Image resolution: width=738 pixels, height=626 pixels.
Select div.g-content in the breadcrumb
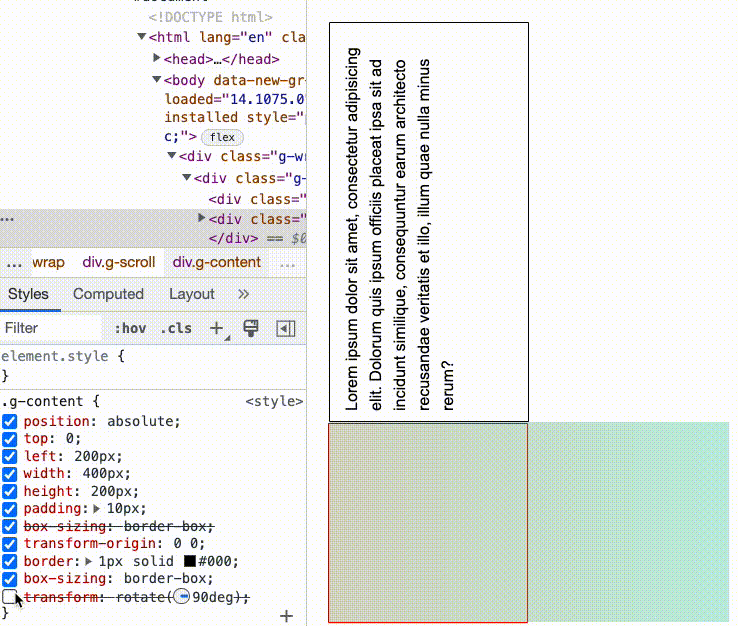(217, 262)
